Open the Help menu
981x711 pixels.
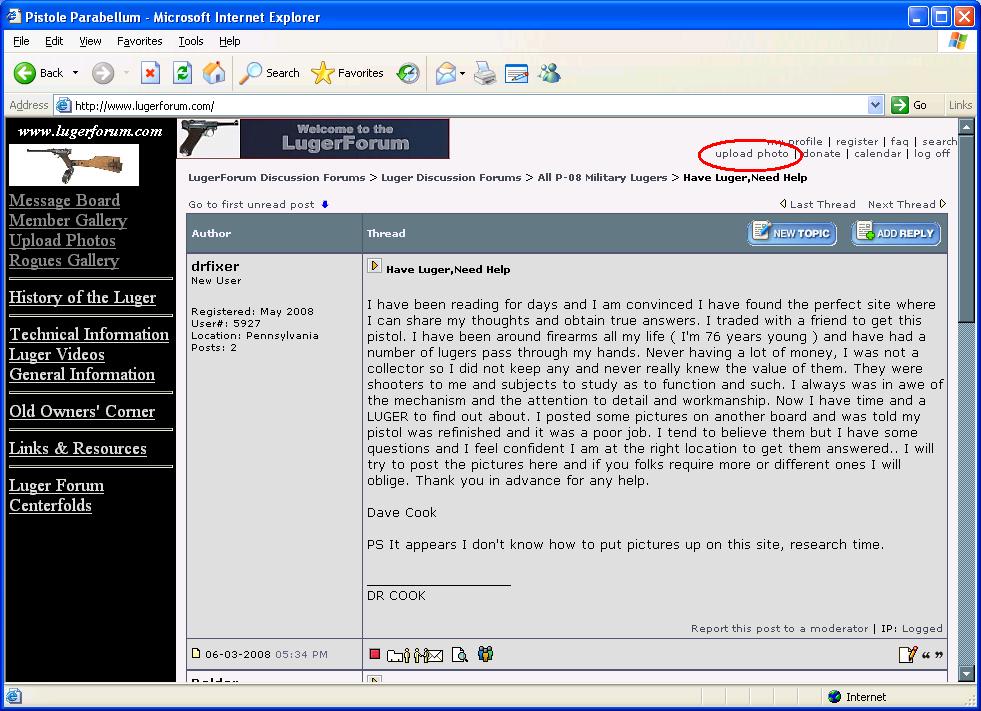point(230,41)
